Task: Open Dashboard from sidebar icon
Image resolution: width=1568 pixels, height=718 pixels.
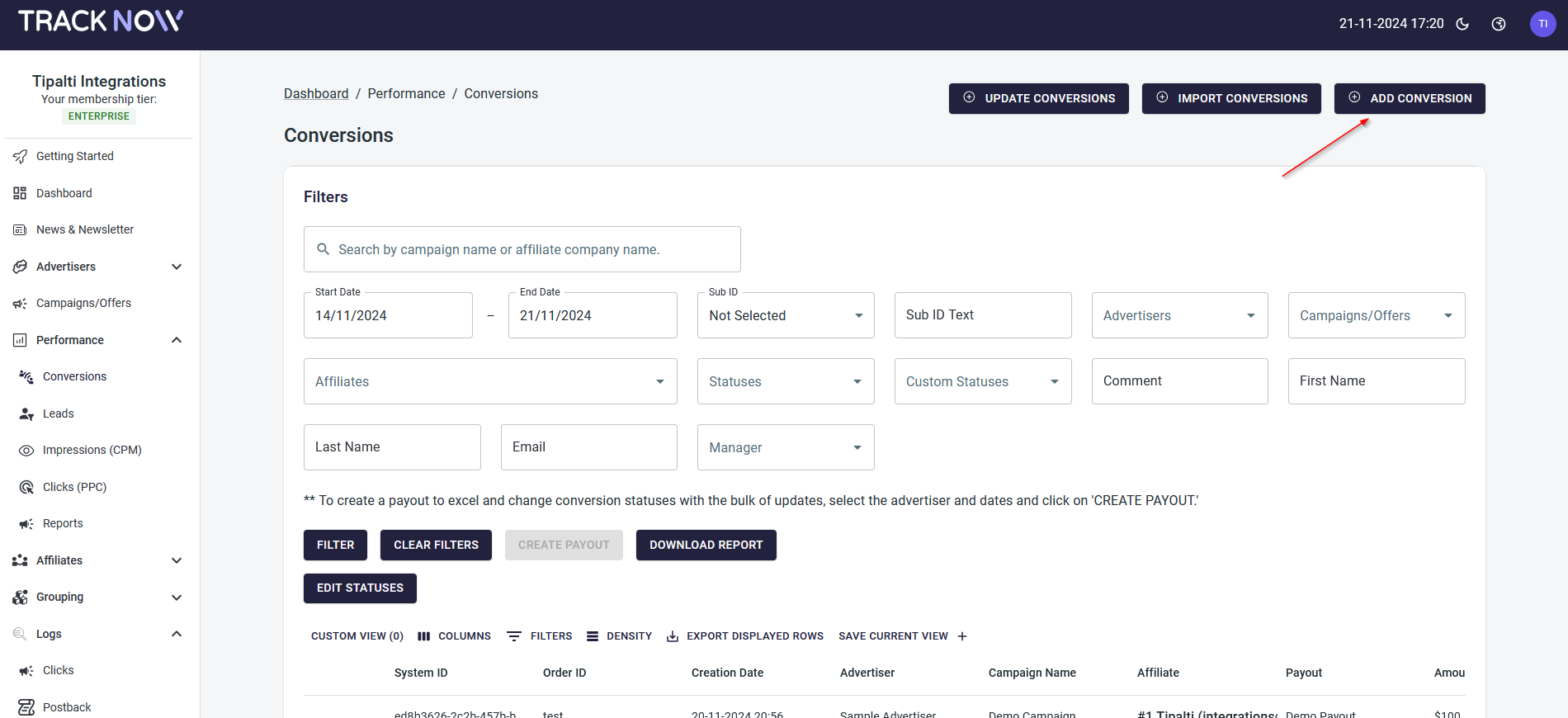Action: pyautogui.click(x=20, y=193)
